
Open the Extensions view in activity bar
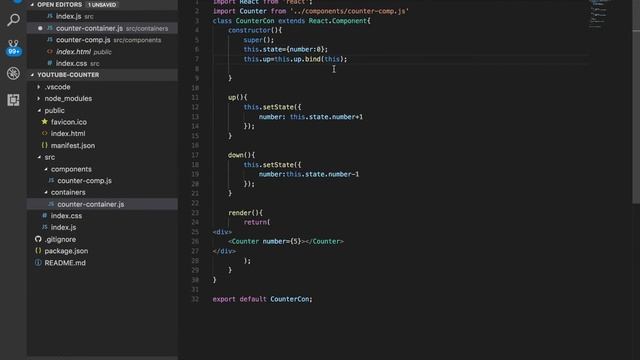pos(13,100)
